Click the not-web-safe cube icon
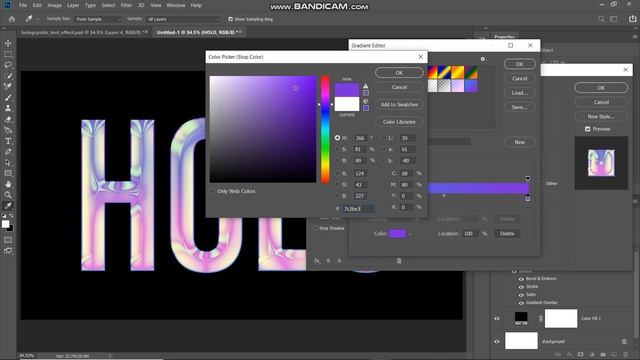Image resolution: width=640 pixels, height=360 pixels. tap(366, 101)
